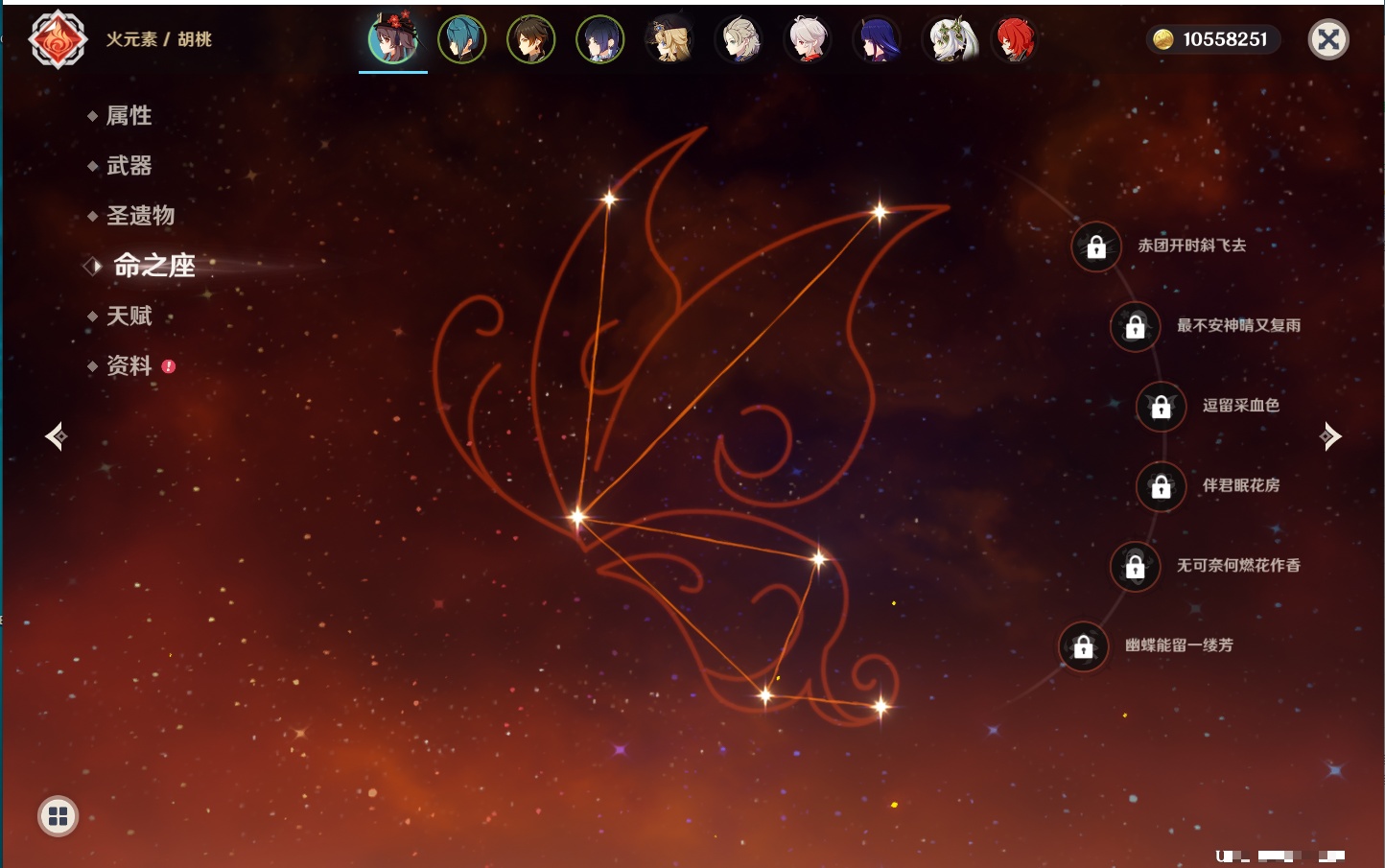
Task: Close the character screen with X button
Action: (x=1328, y=39)
